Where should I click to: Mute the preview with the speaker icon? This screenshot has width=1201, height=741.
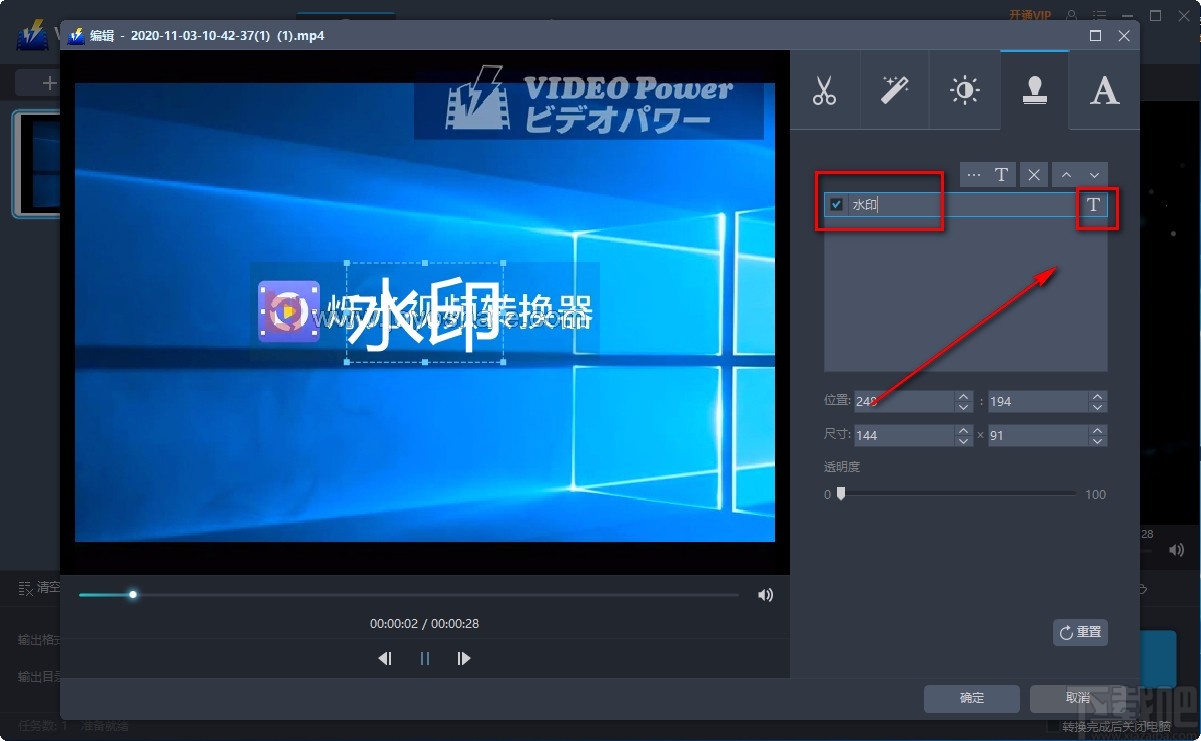pyautogui.click(x=765, y=594)
